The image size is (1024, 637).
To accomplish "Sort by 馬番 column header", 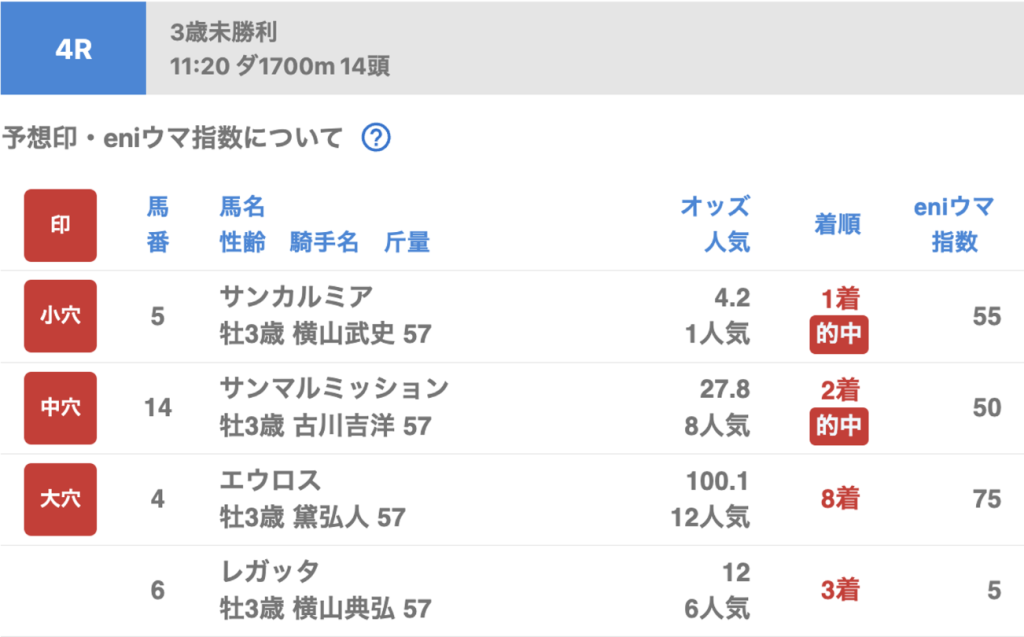I will [158, 225].
